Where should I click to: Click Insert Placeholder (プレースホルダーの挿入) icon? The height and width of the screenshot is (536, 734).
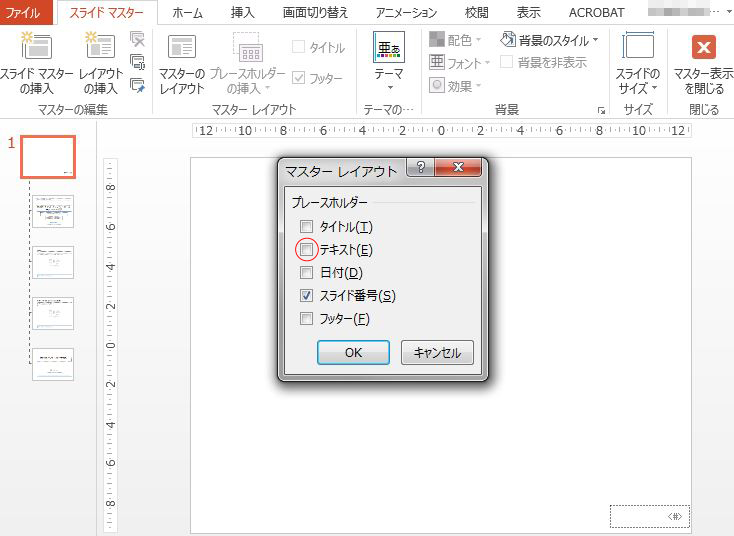[247, 47]
